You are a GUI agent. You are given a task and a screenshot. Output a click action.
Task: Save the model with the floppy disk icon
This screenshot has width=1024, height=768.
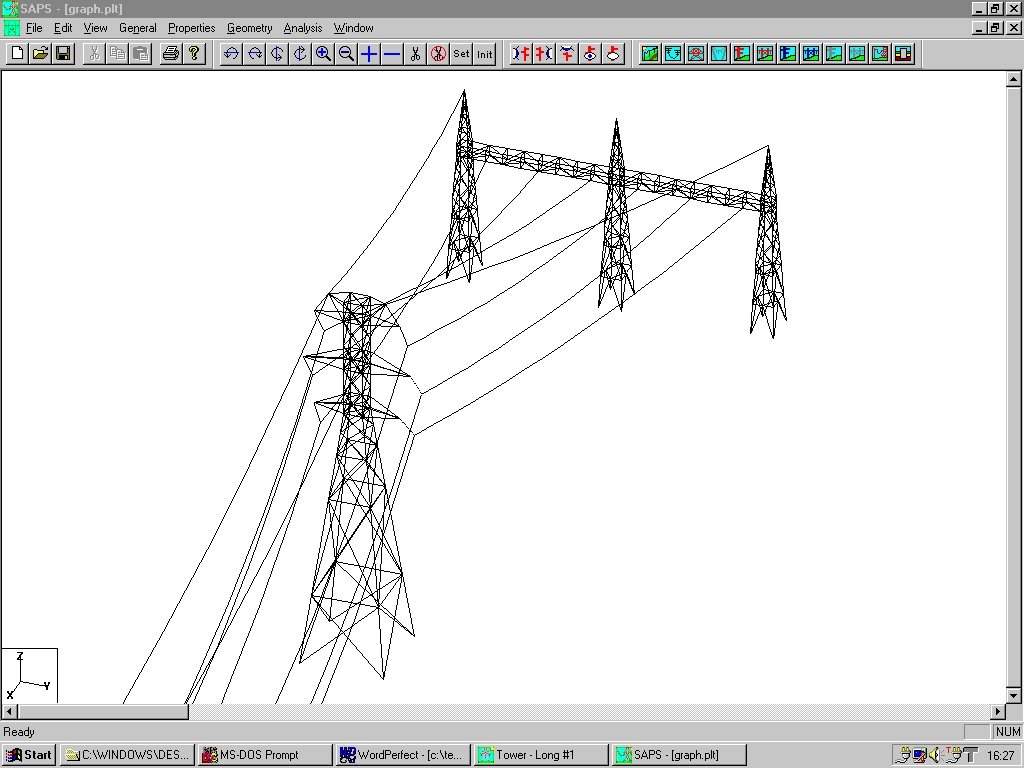(63, 54)
